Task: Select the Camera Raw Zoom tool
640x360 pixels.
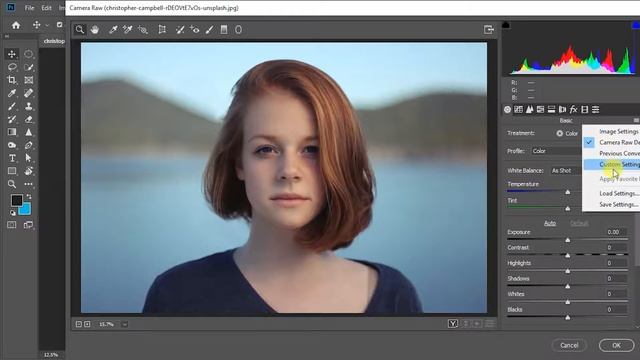Action: (x=80, y=29)
